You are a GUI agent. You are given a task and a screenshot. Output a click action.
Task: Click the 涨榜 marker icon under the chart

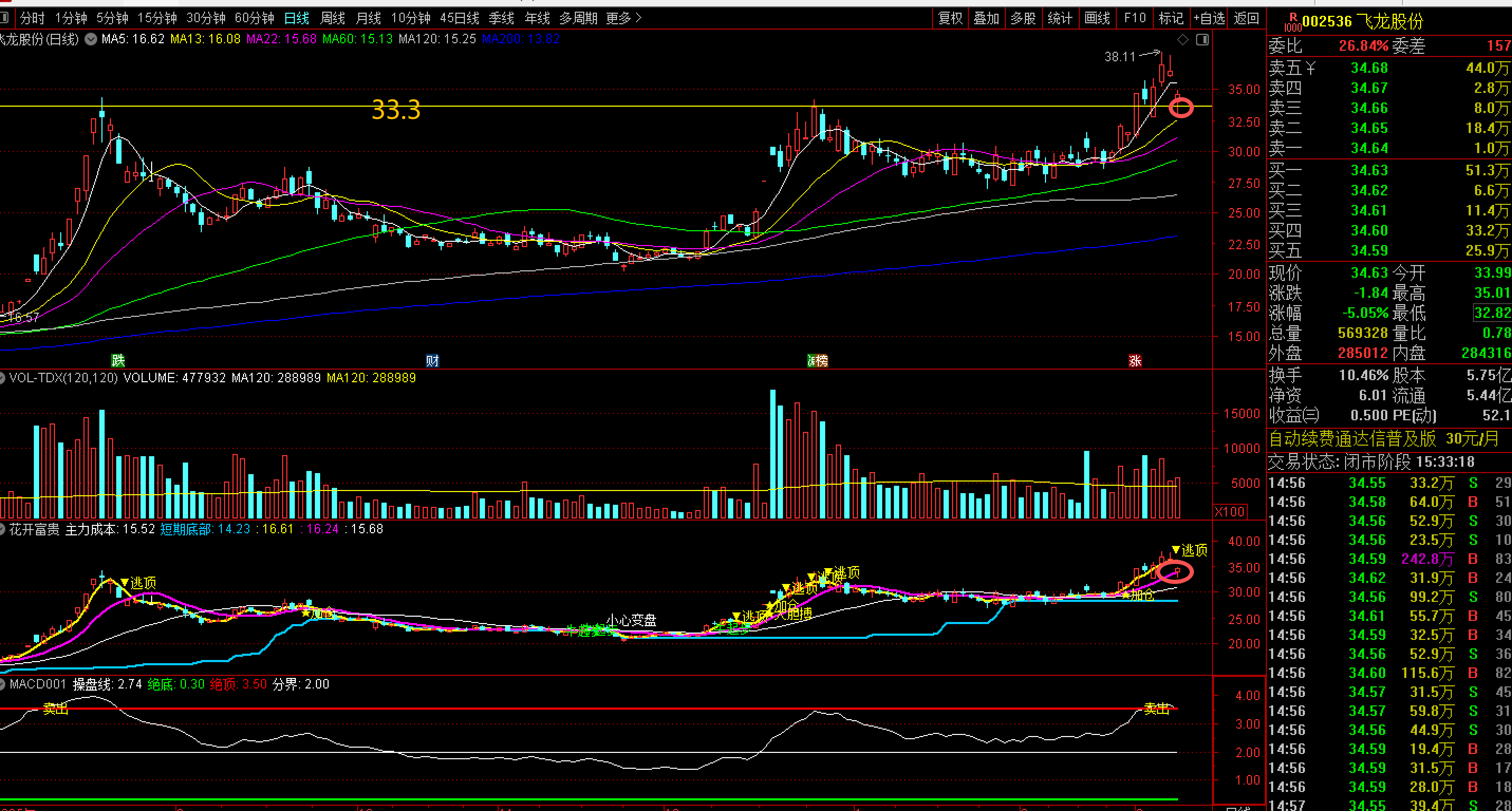tap(817, 360)
